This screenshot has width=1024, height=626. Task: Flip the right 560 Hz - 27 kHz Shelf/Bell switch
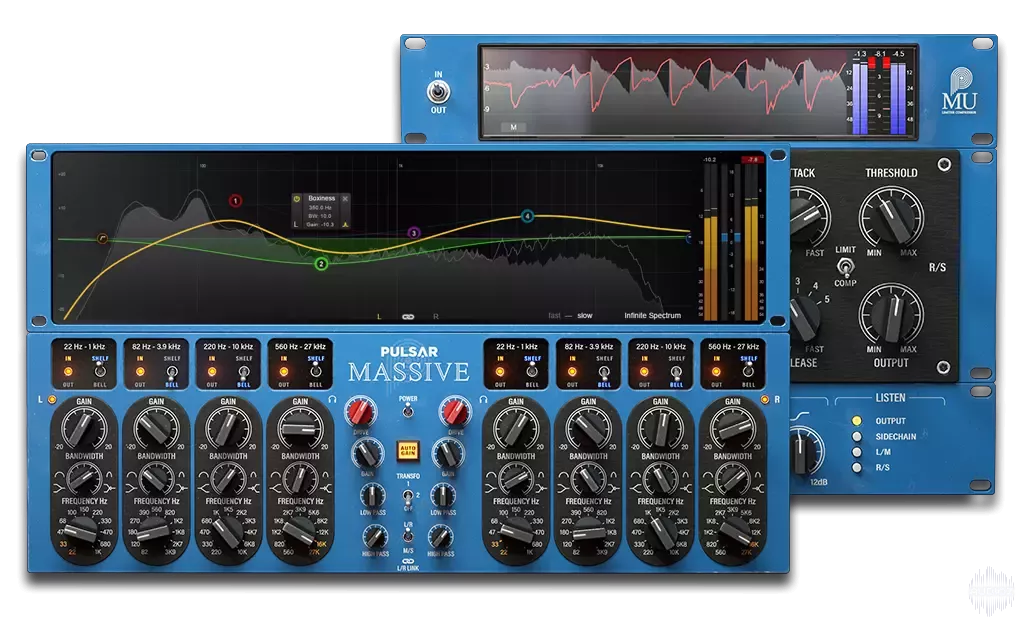(748, 371)
